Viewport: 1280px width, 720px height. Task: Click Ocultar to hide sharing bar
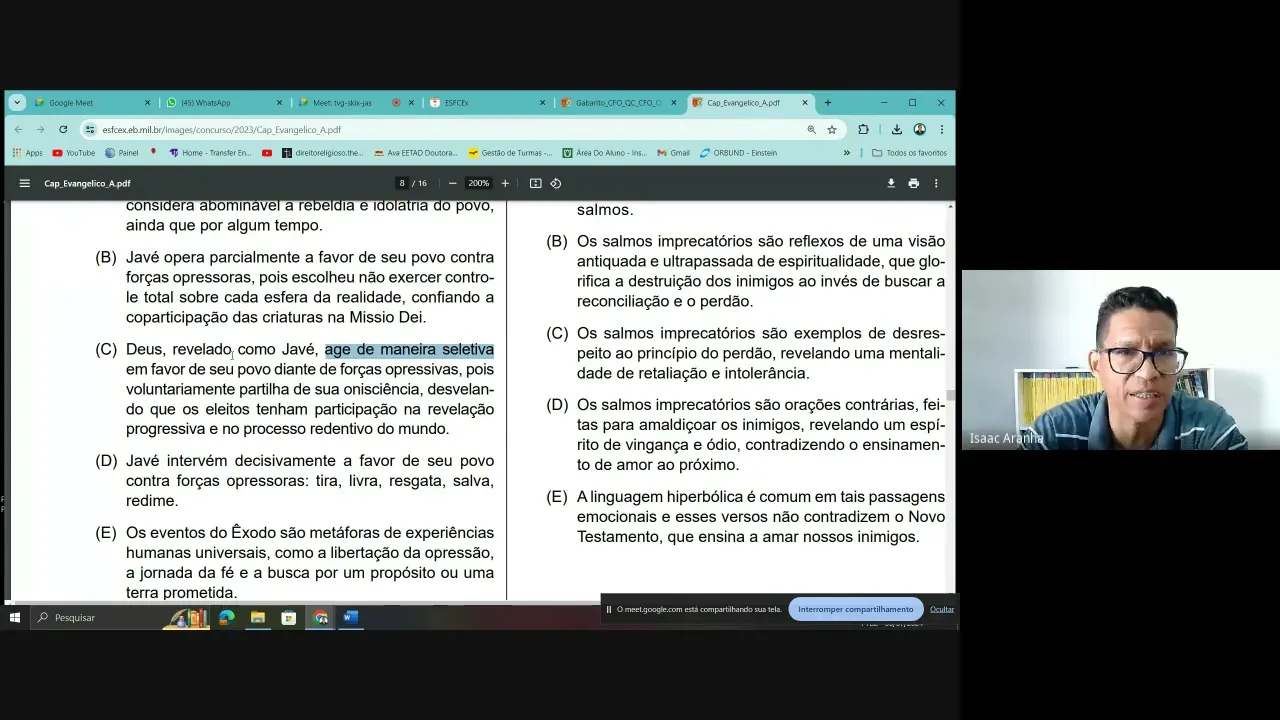point(942,609)
